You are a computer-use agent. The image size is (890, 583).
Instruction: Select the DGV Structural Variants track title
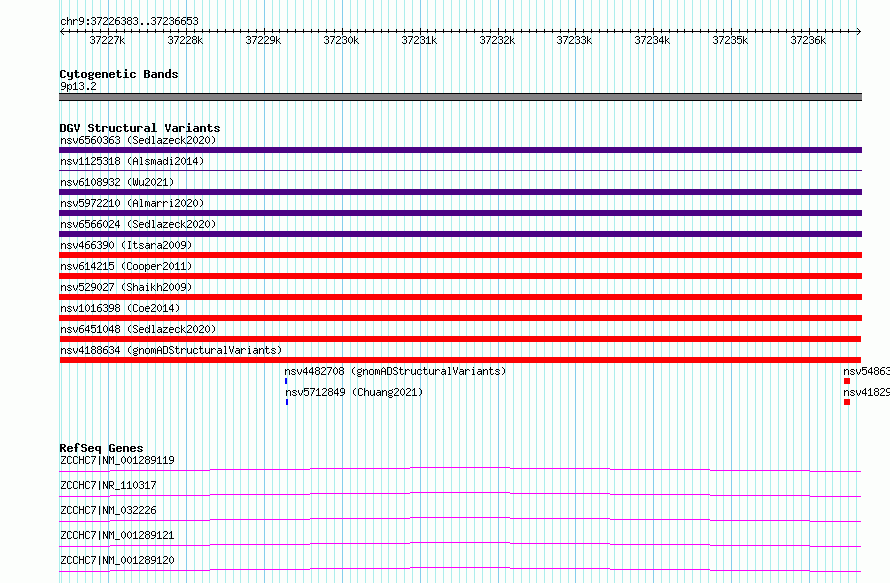coord(140,128)
